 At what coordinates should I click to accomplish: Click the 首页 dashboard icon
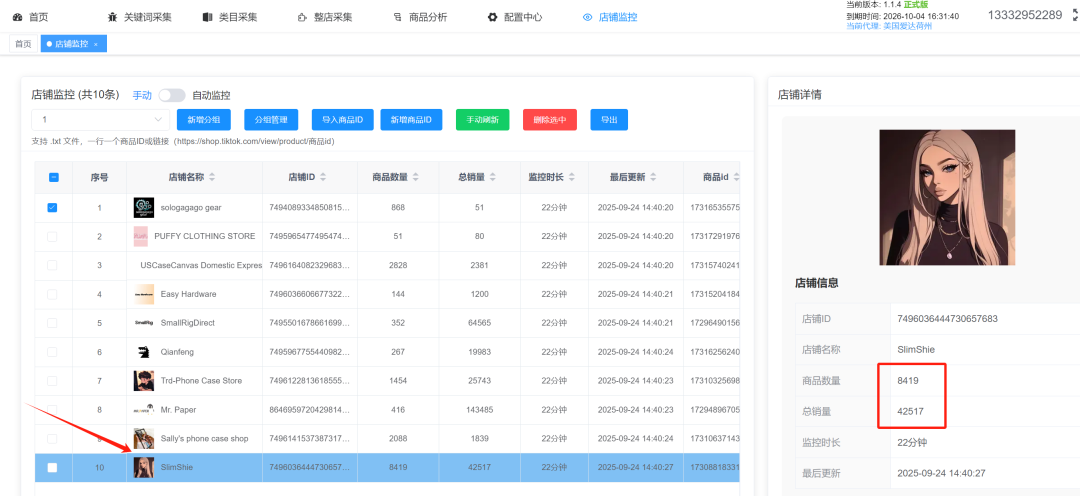pos(17,17)
